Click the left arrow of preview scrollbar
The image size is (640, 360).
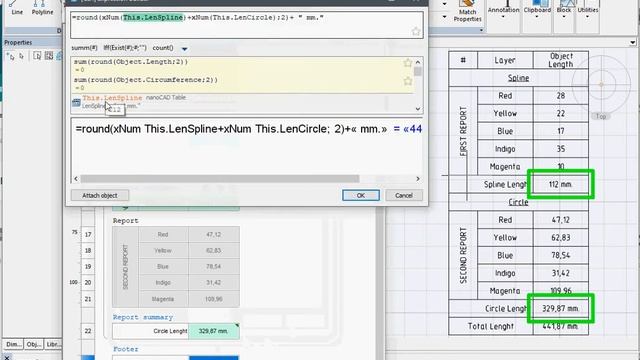(76, 179)
